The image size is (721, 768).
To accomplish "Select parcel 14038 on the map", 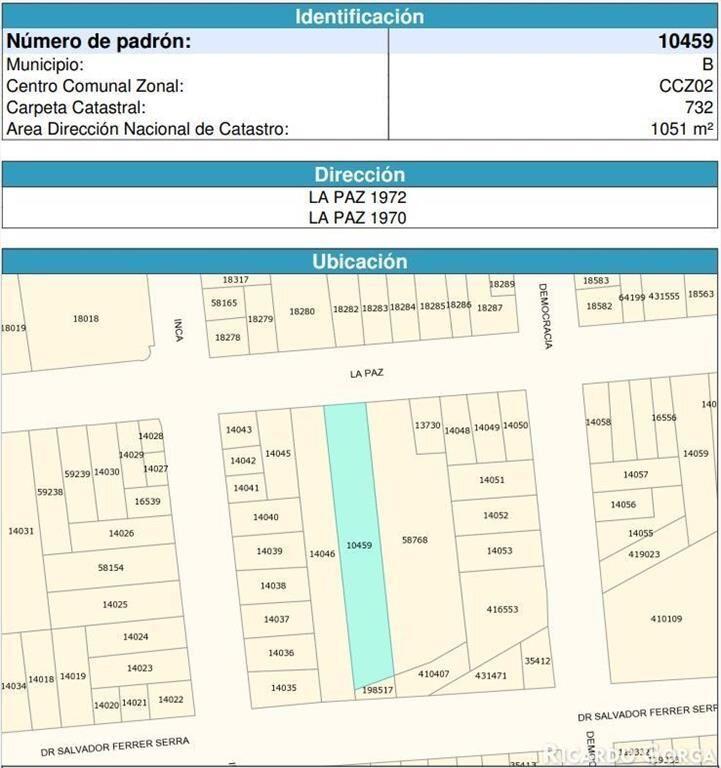I will (x=273, y=585).
